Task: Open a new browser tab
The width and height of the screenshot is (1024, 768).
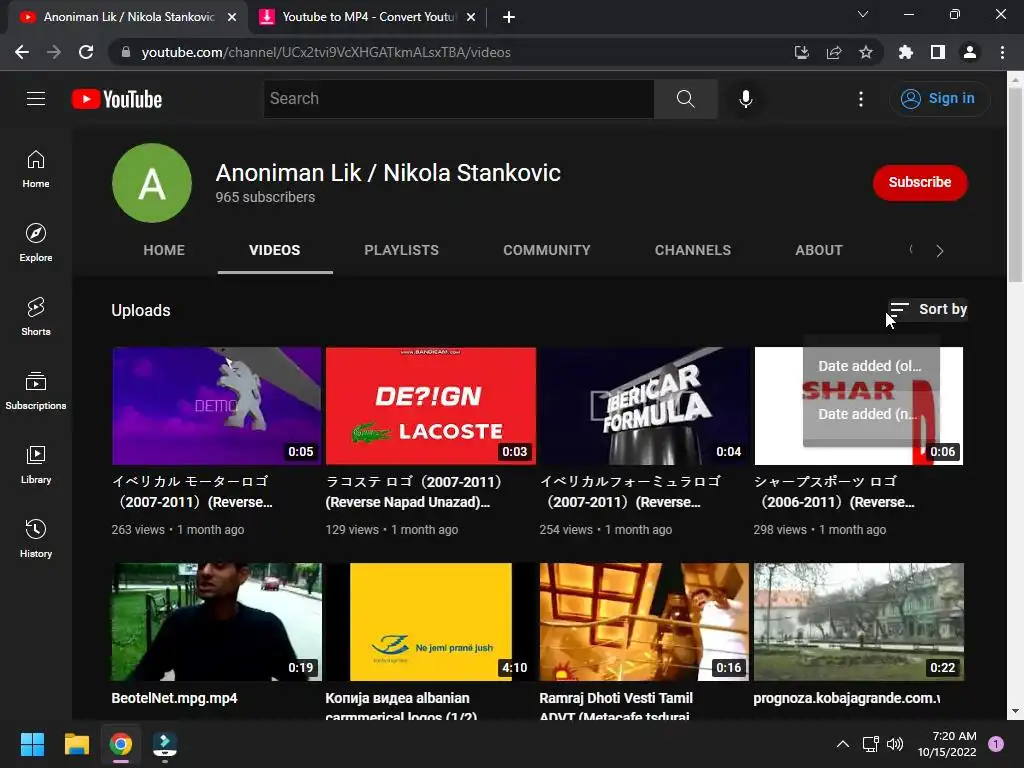Action: (509, 17)
